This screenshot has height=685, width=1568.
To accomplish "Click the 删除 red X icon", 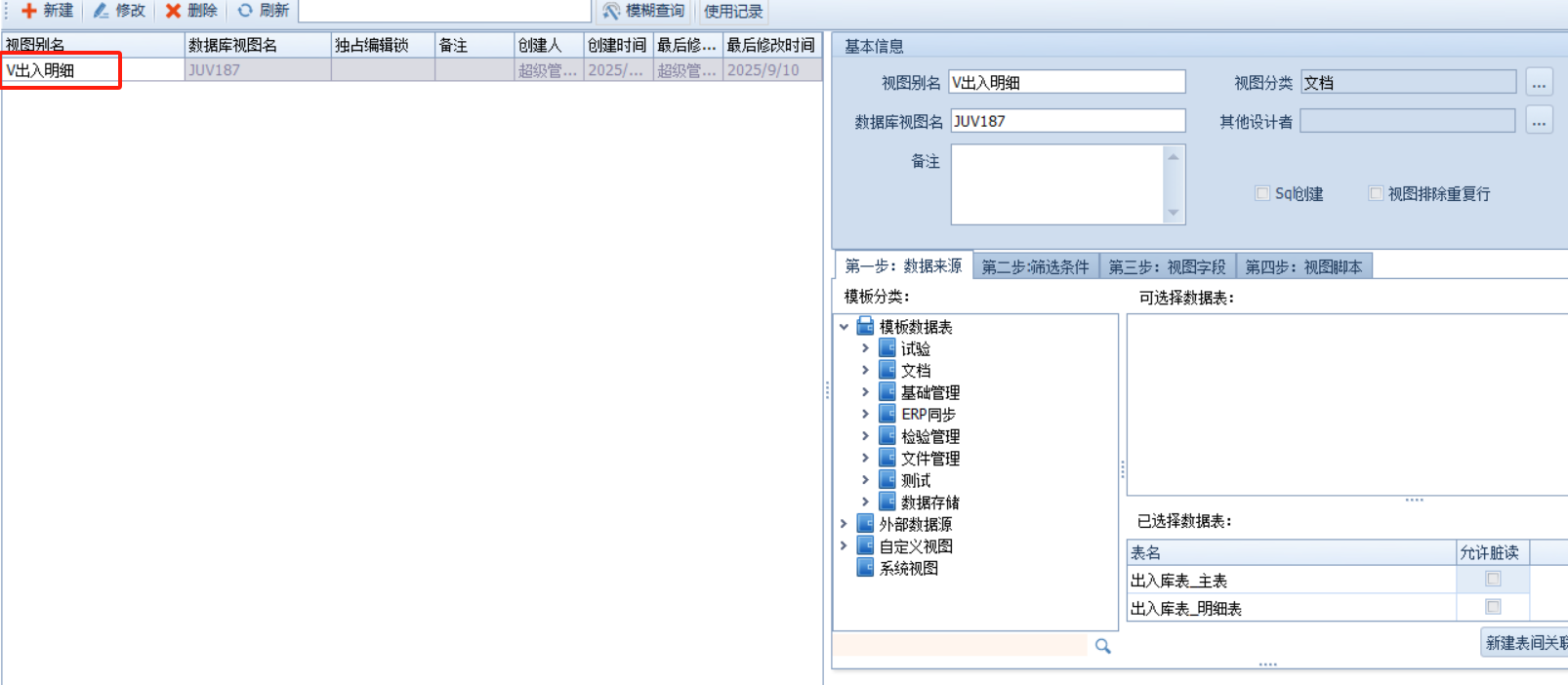I will click(x=173, y=11).
